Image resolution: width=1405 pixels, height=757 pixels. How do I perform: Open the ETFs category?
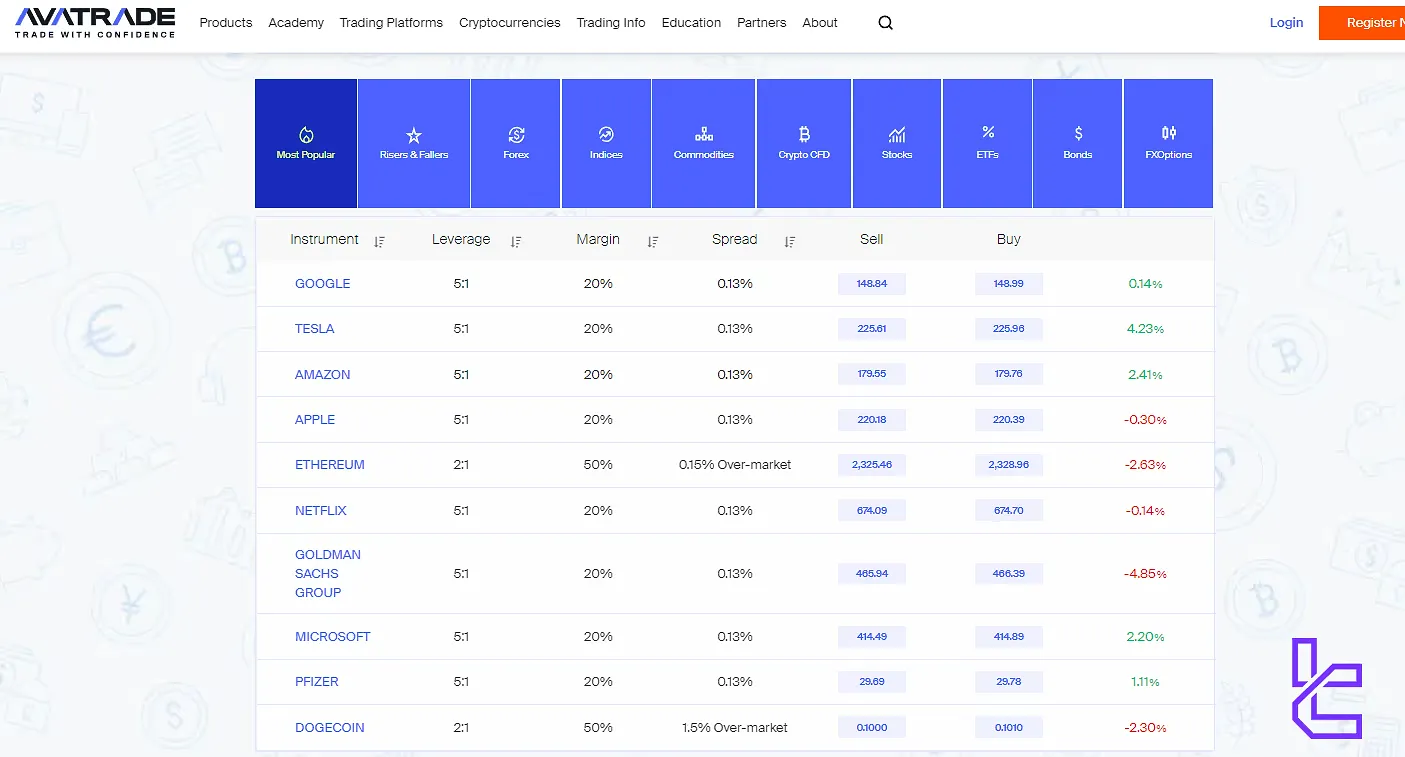(x=988, y=143)
